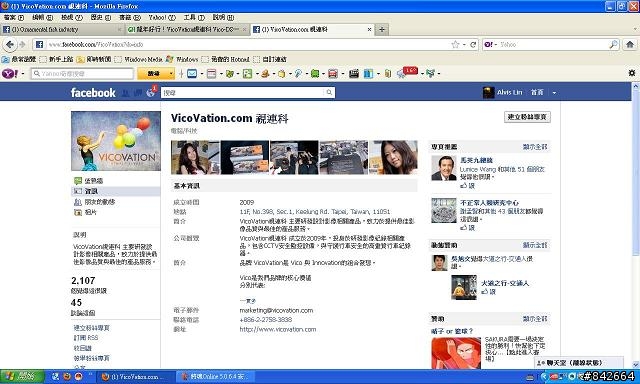
Task: Click Yahoo toolbar search input field
Action: [82, 73]
